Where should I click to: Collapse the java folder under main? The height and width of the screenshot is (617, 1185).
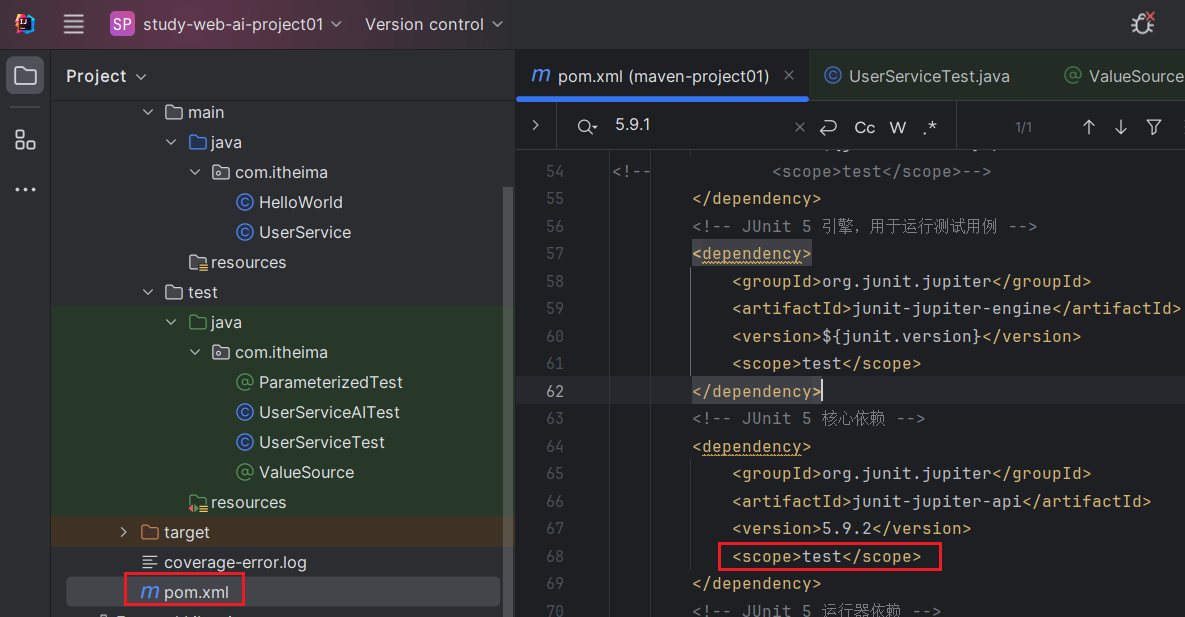click(x=172, y=142)
